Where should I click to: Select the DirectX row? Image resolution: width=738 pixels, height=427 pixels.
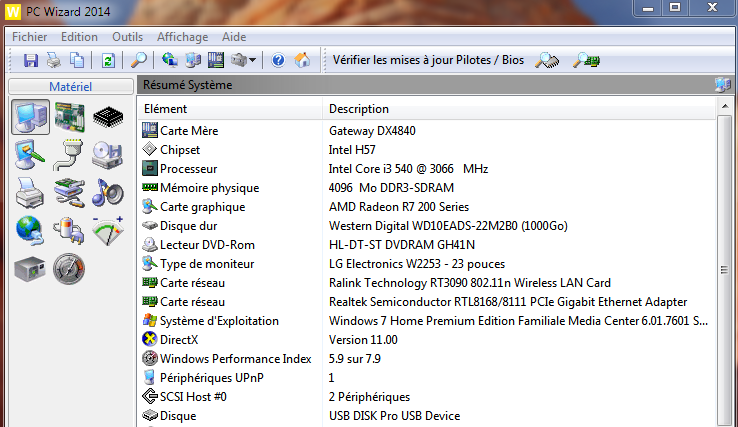point(427,340)
